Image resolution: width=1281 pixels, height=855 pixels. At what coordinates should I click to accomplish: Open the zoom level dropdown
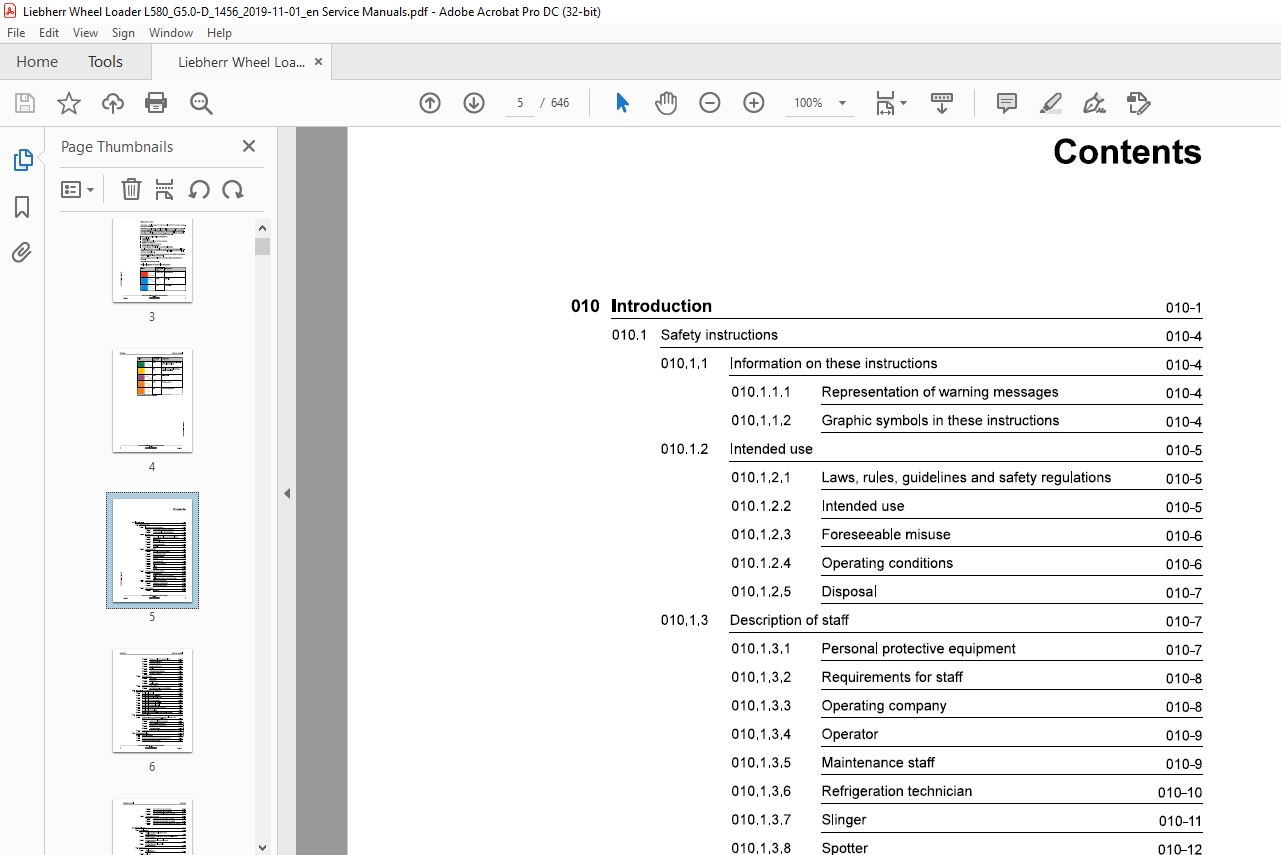tap(842, 103)
